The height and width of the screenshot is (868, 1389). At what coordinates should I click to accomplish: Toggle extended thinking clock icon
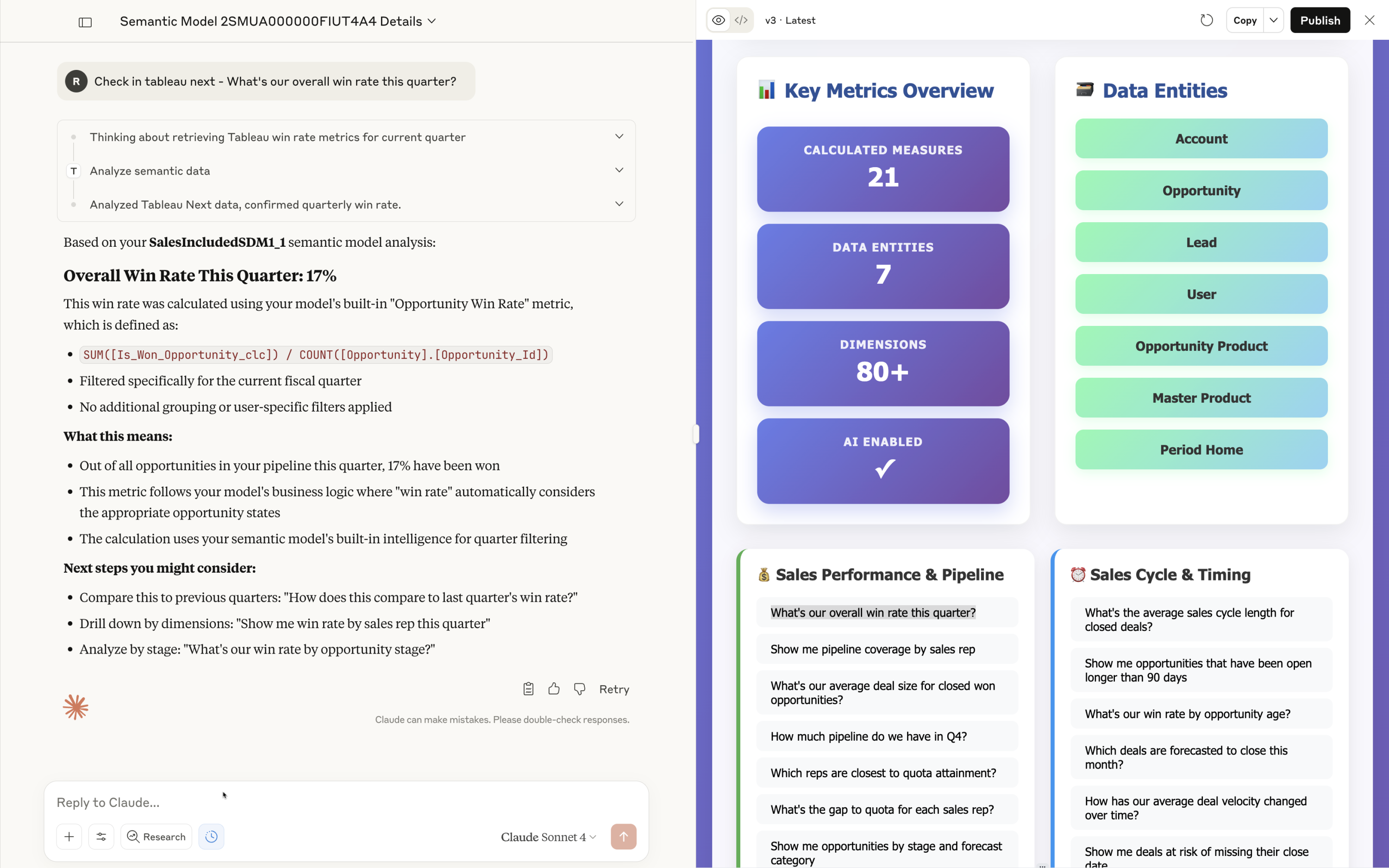(x=211, y=837)
